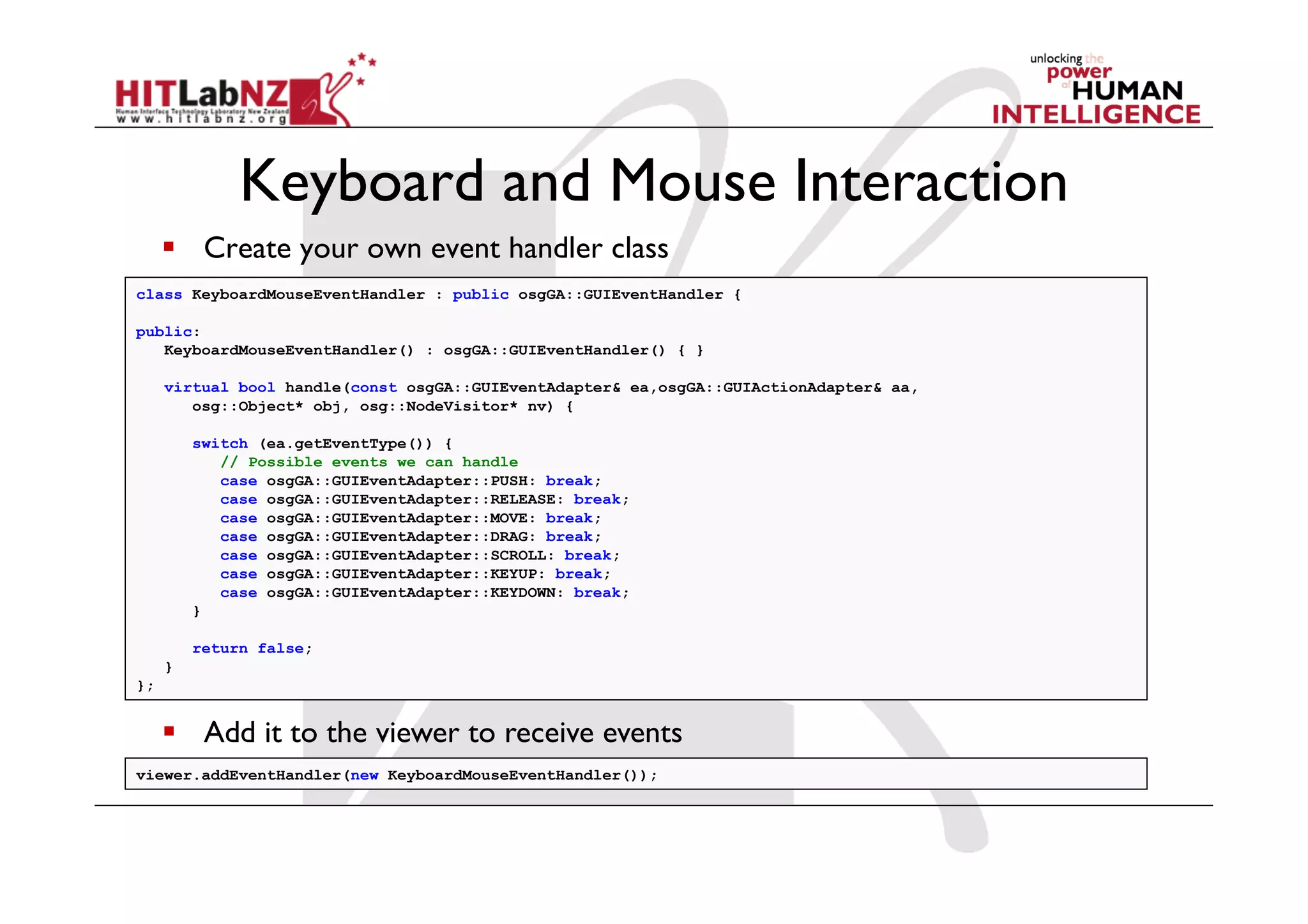Click the 'virtual bool handle(const' line
The image size is (1308, 924).
(540, 388)
